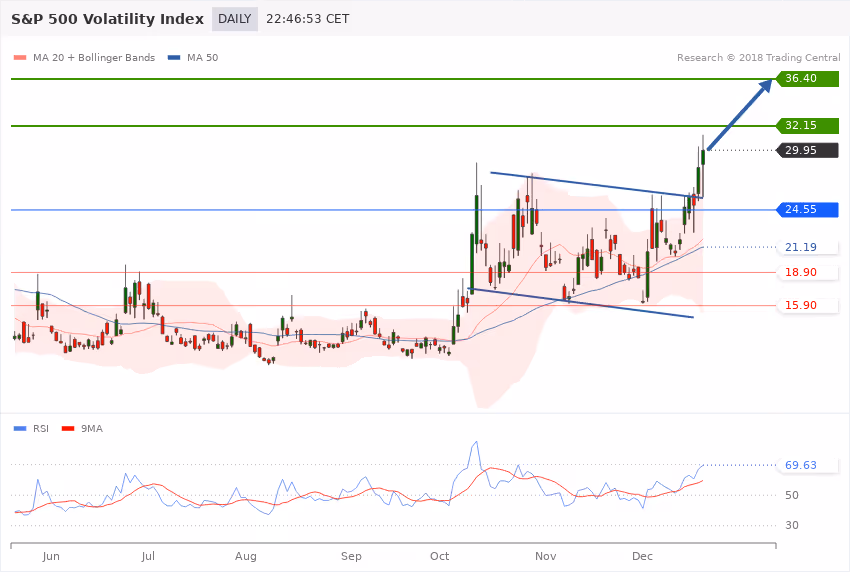
Task: Click the 32.15 resistance price tag
Action: 807,126
